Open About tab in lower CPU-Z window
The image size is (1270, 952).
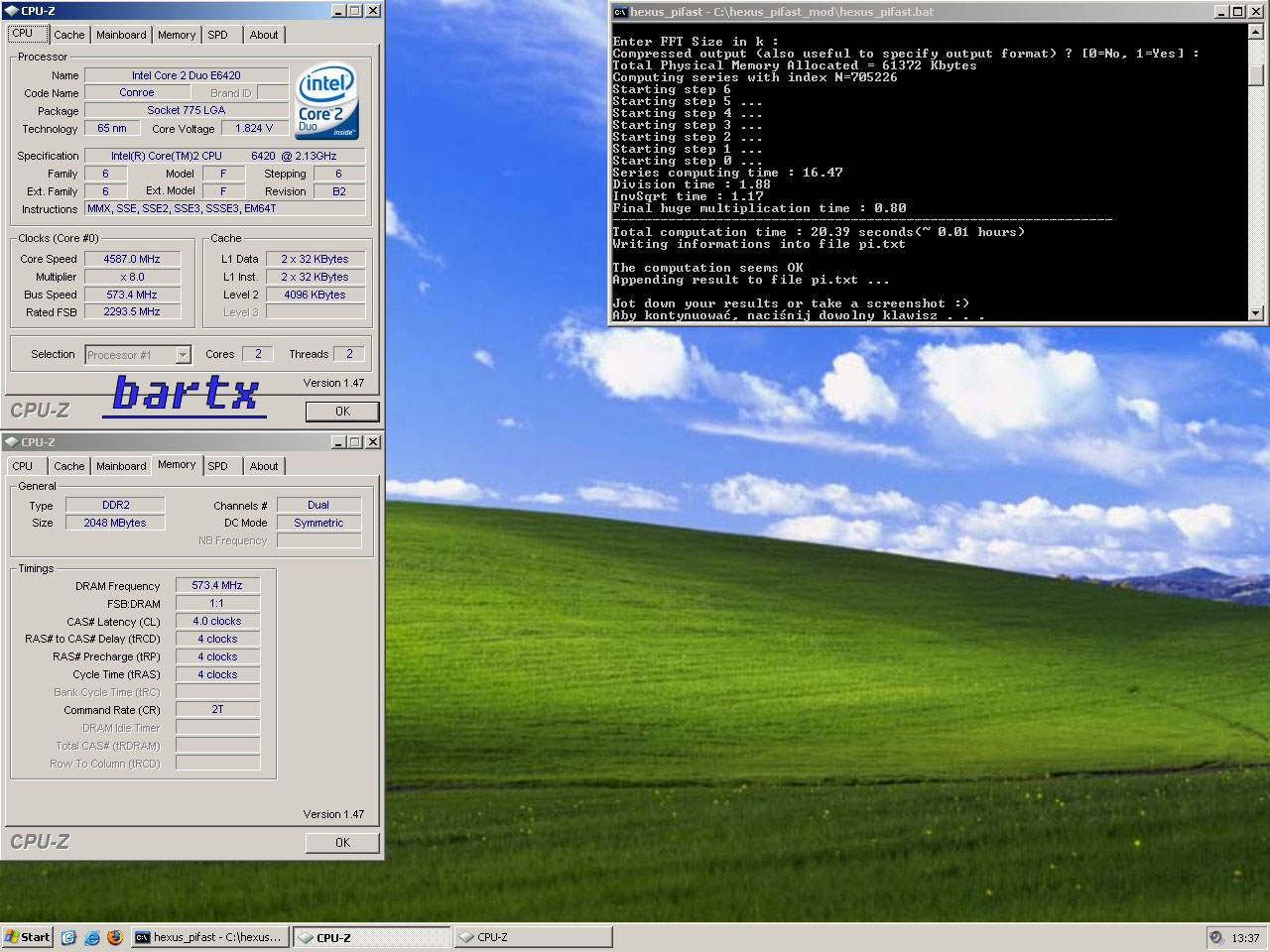pos(264,466)
